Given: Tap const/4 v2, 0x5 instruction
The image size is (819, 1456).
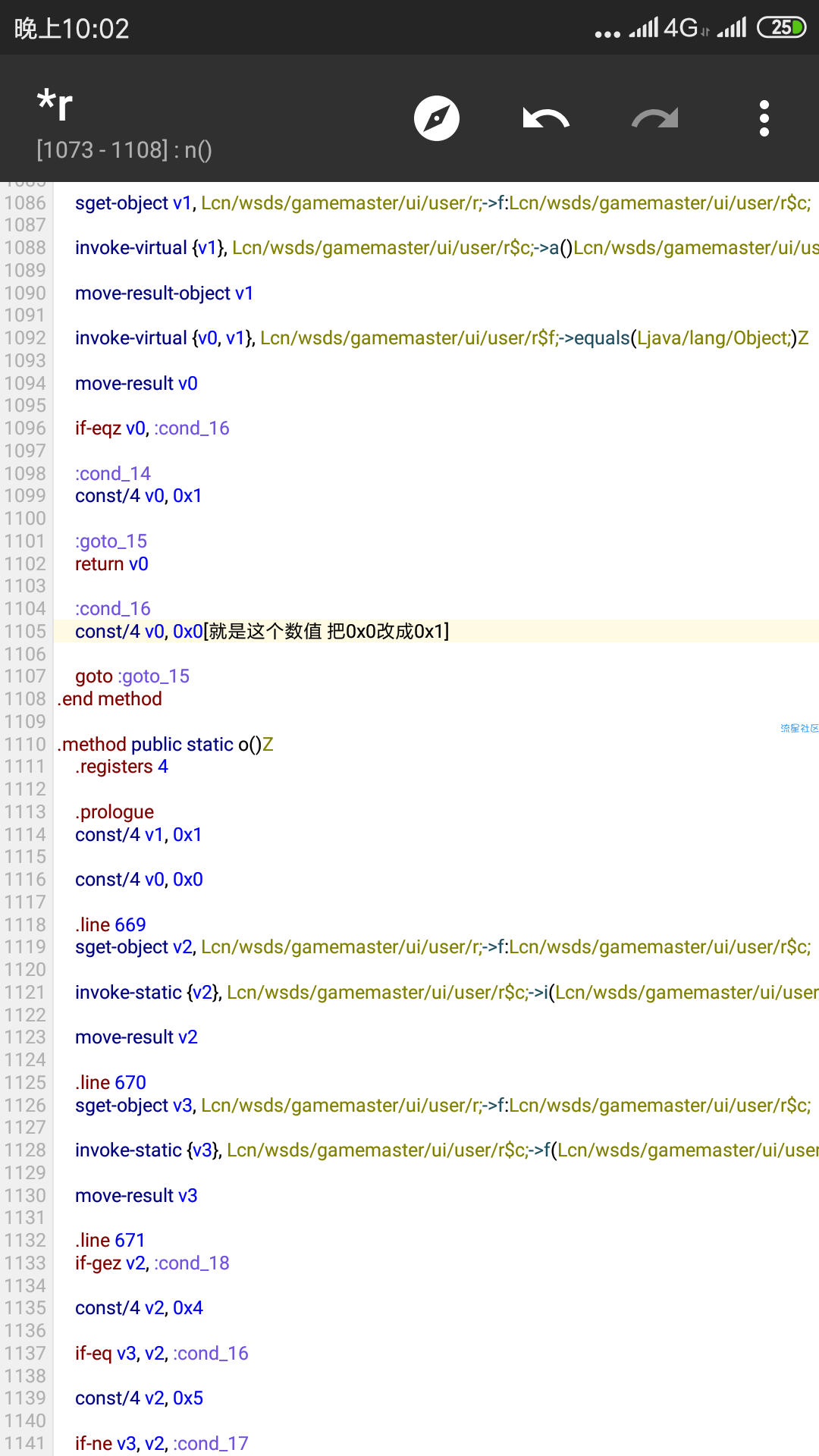Looking at the screenshot, I should (139, 1398).
